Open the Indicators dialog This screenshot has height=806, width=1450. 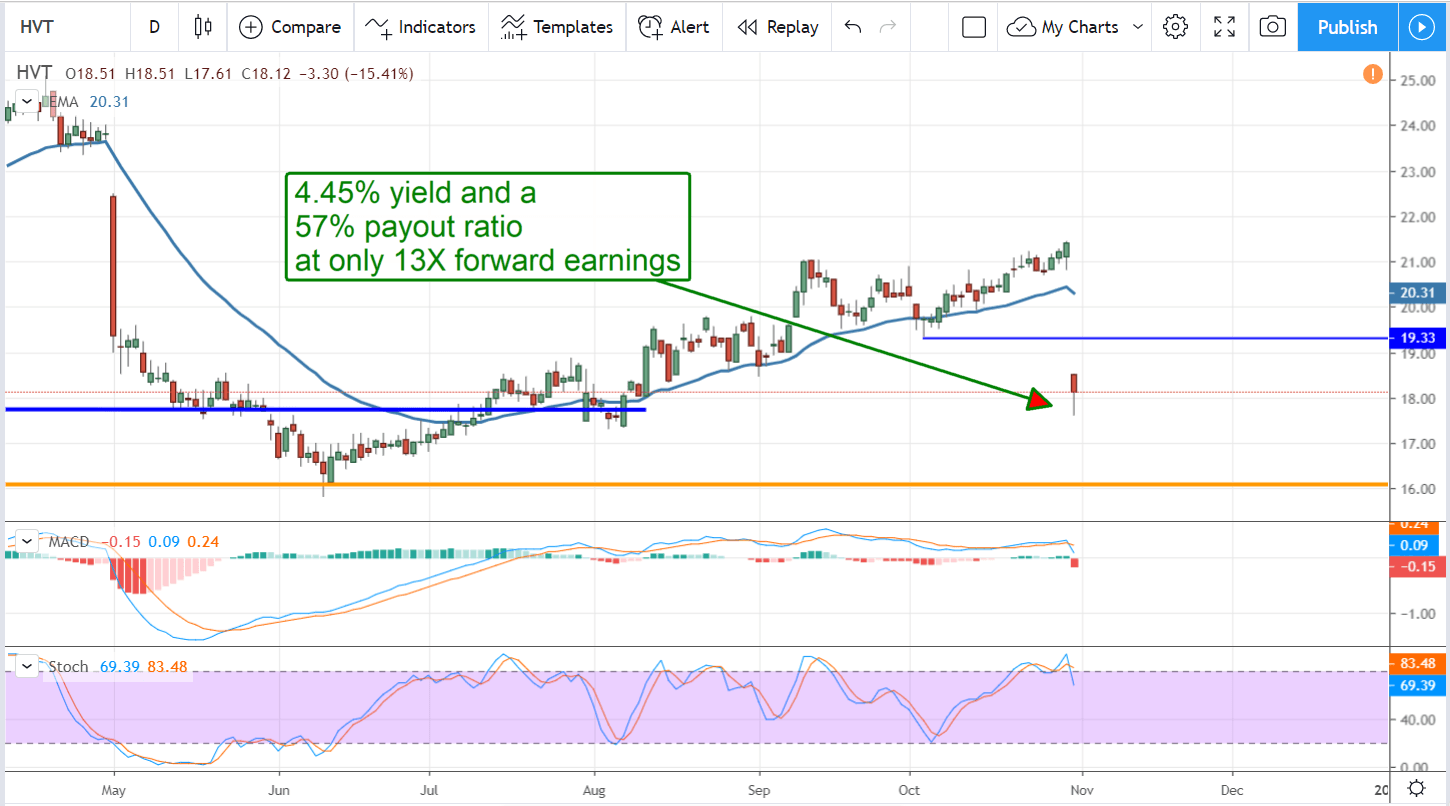coord(421,27)
